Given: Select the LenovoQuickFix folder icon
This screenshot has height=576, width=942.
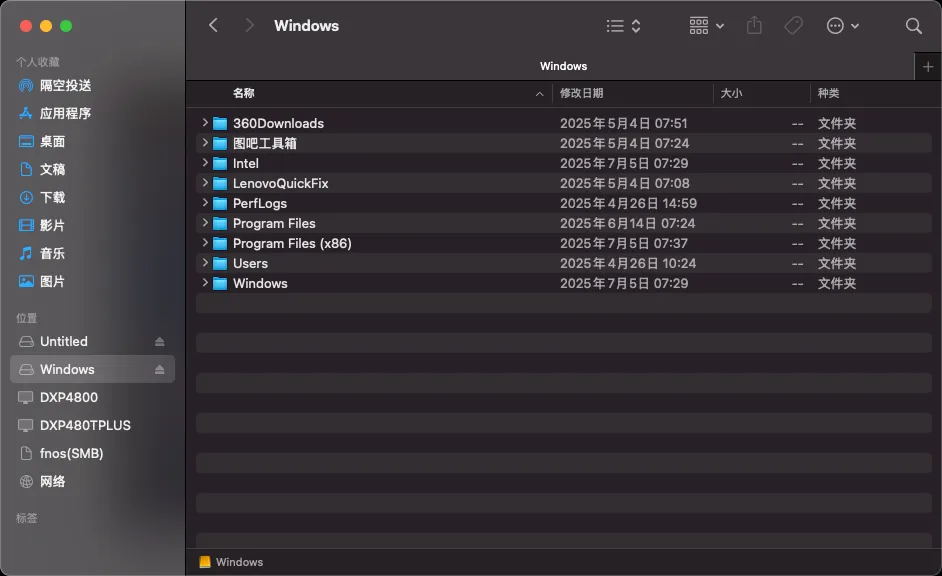Looking at the screenshot, I should 220,183.
